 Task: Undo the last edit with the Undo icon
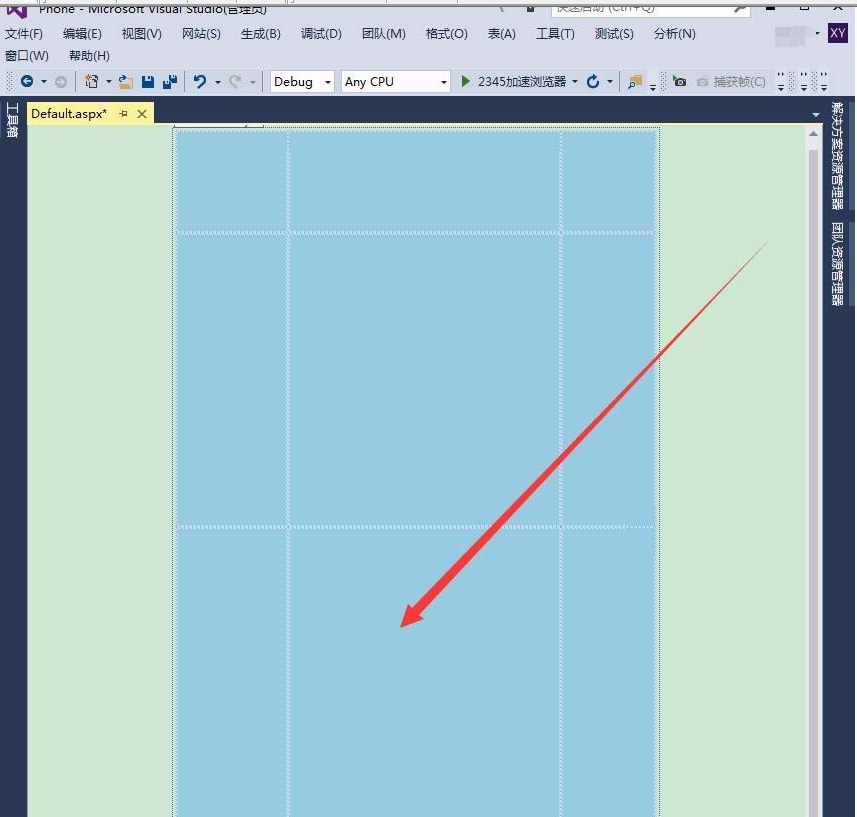point(199,81)
